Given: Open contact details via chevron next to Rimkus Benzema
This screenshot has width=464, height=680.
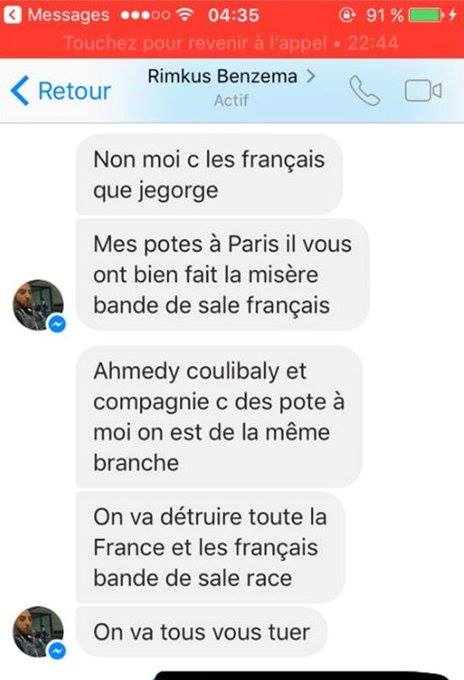Looking at the screenshot, I should pos(310,76).
